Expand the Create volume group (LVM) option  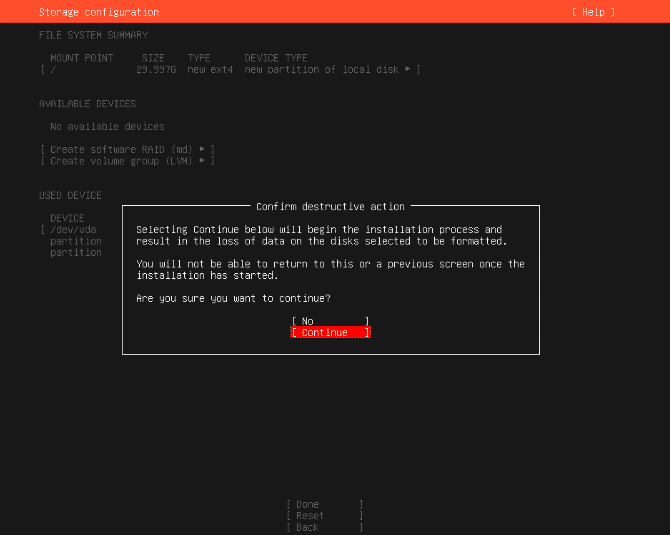tap(128, 161)
